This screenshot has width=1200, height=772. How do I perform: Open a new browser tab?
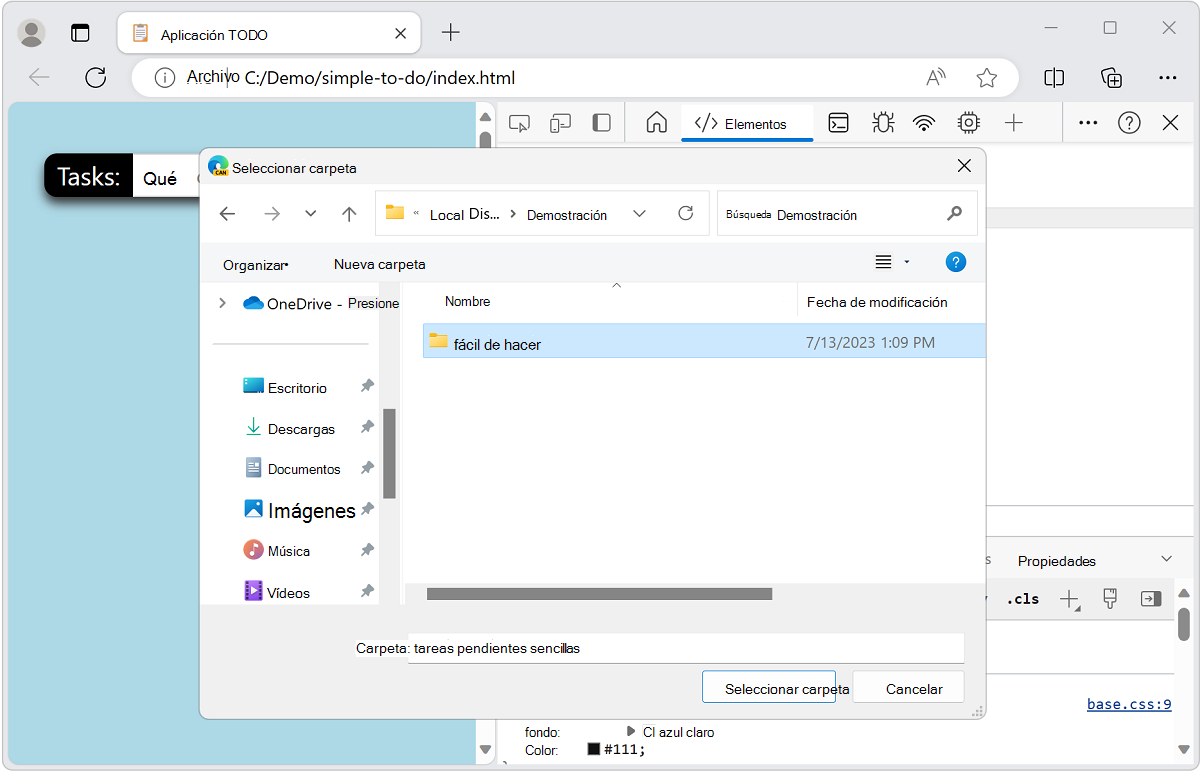tap(451, 33)
